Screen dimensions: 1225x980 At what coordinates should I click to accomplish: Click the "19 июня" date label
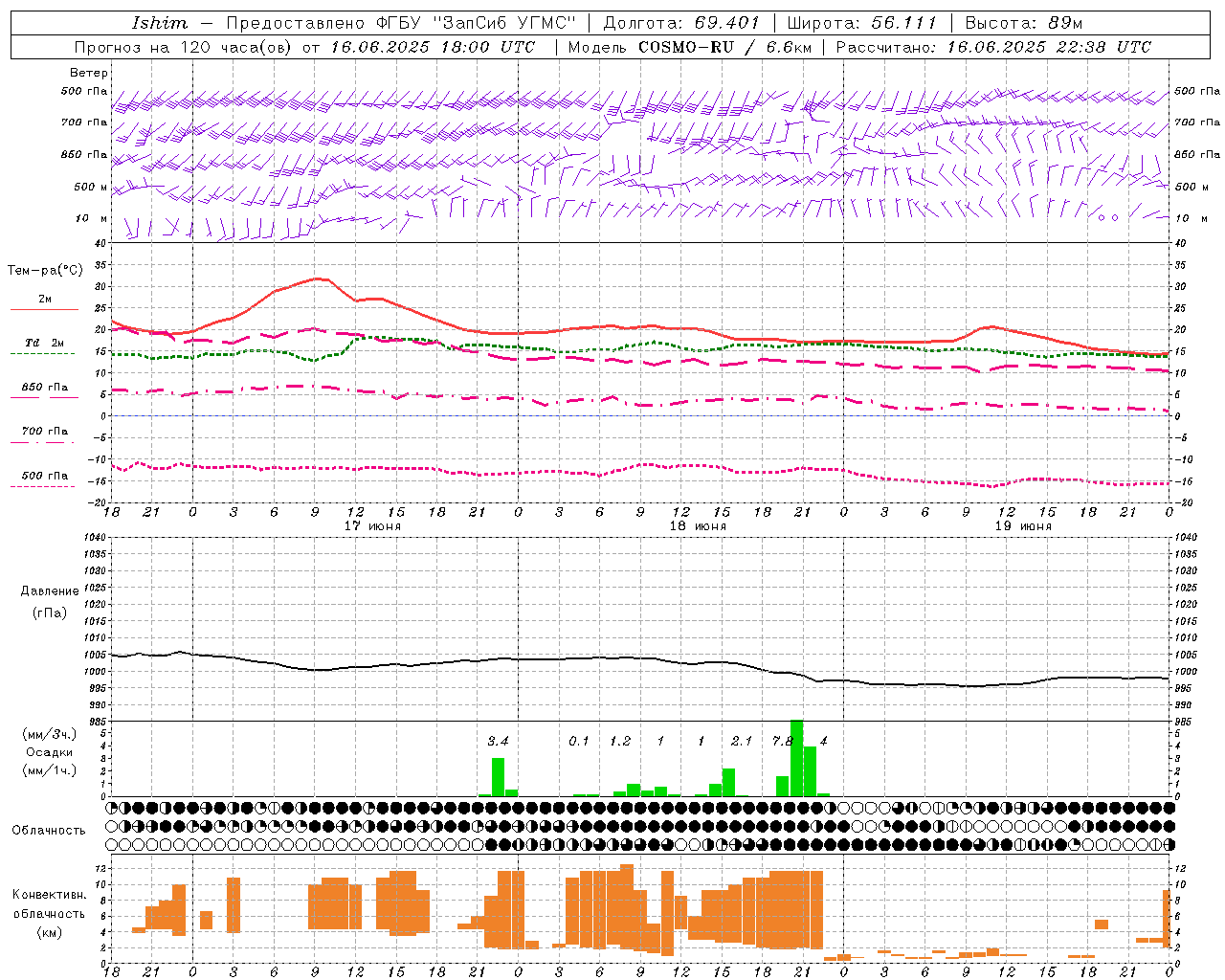pyautogui.click(x=1023, y=526)
